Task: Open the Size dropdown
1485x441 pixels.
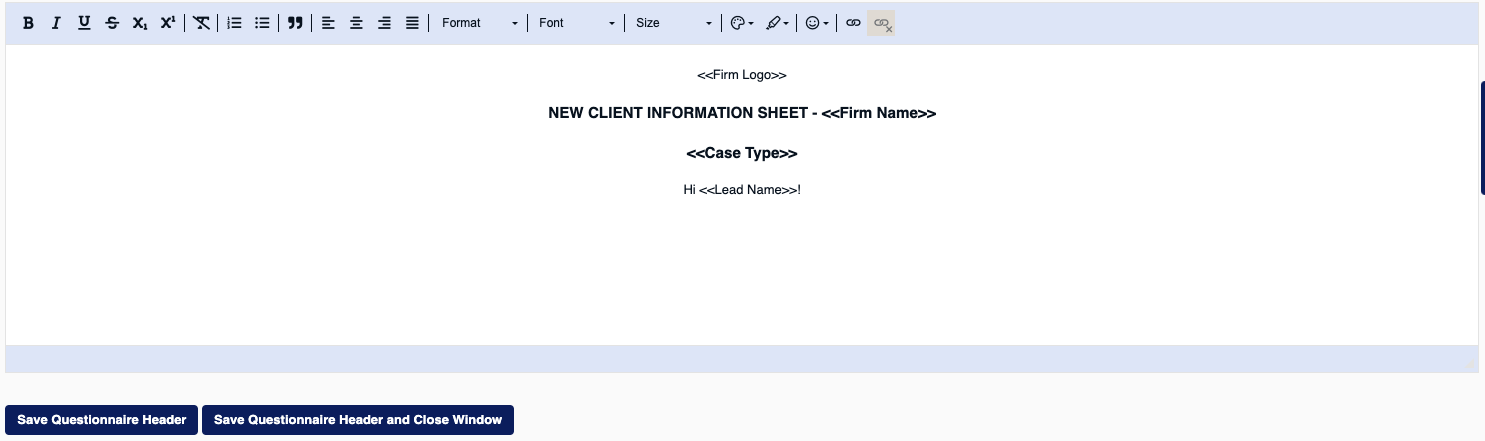Action: (674, 23)
